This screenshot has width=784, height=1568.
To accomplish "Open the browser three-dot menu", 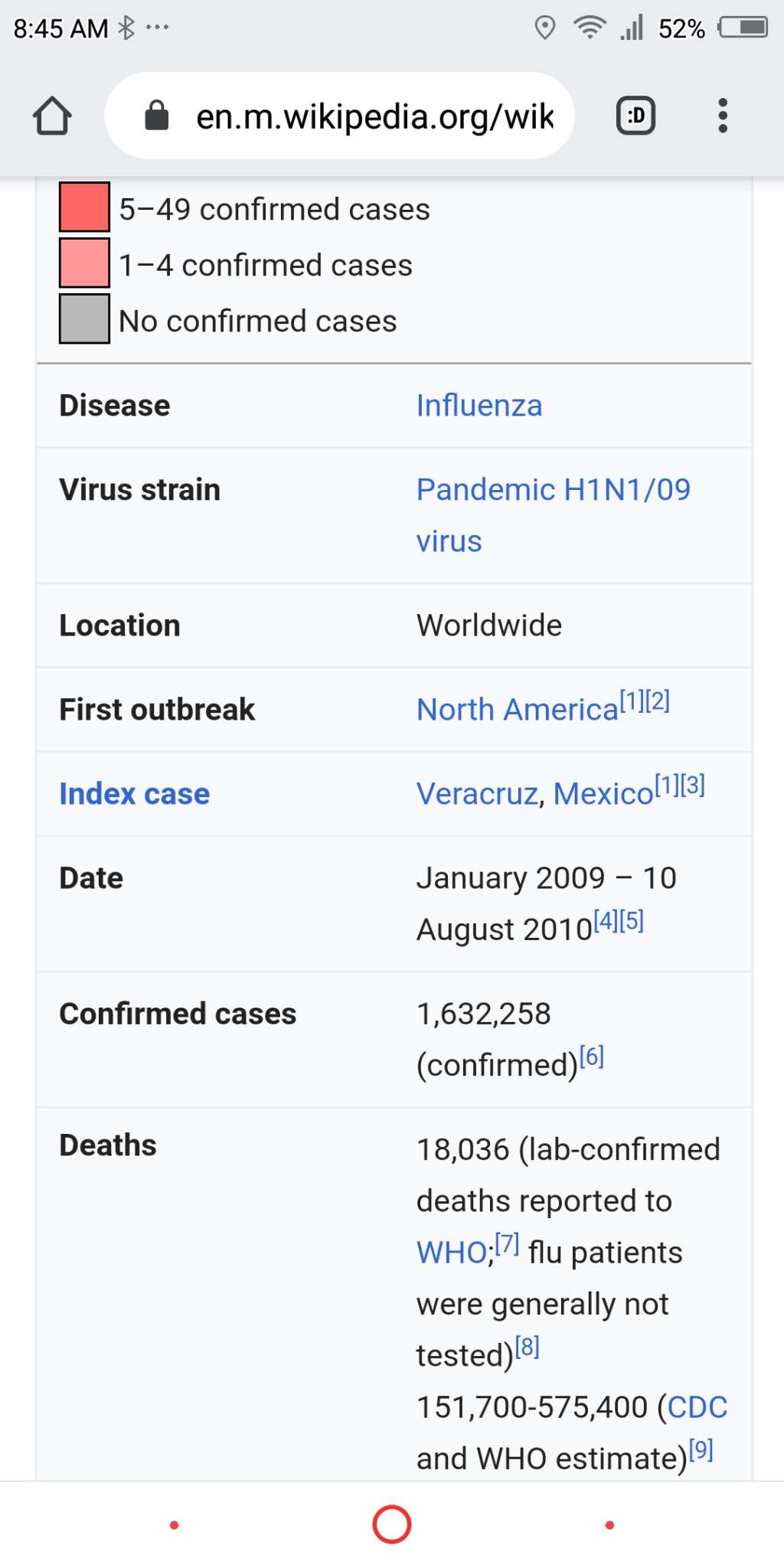I will click(x=722, y=116).
